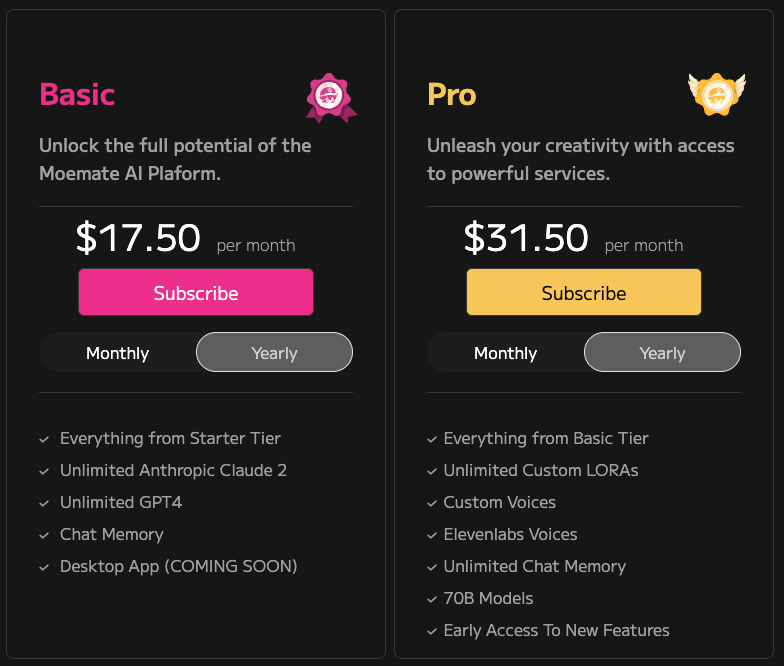Click checkmark beside Unlimited Anthropic Claude 2
784x666 pixels.
(x=45, y=471)
